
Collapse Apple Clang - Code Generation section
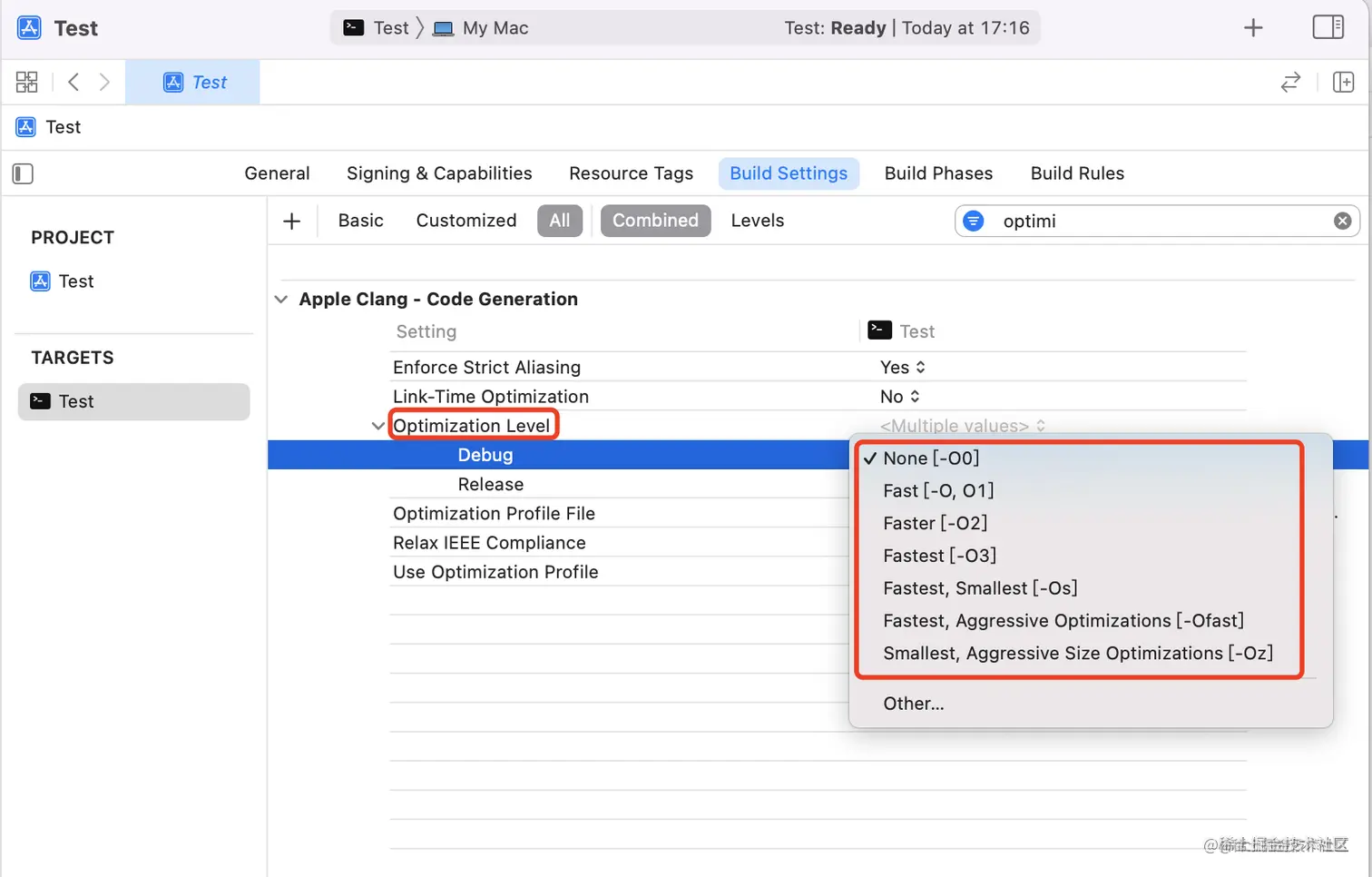(281, 300)
